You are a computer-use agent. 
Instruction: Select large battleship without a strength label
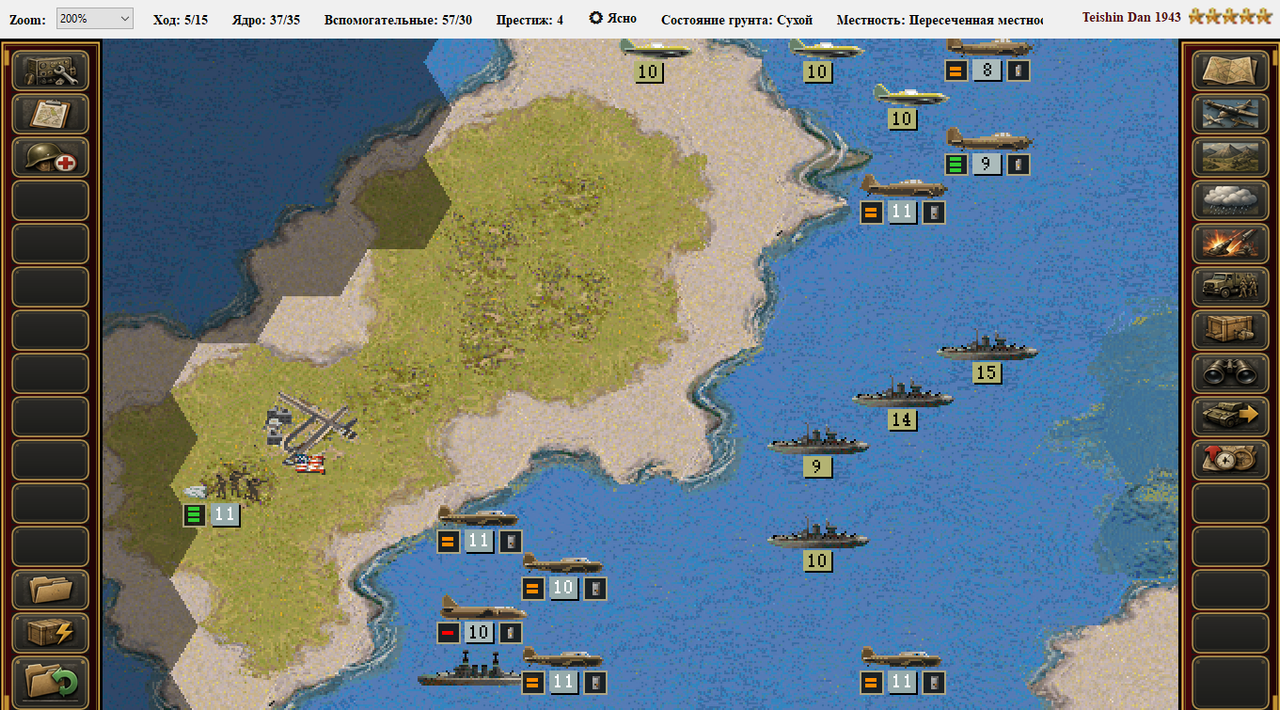pyautogui.click(x=470, y=670)
